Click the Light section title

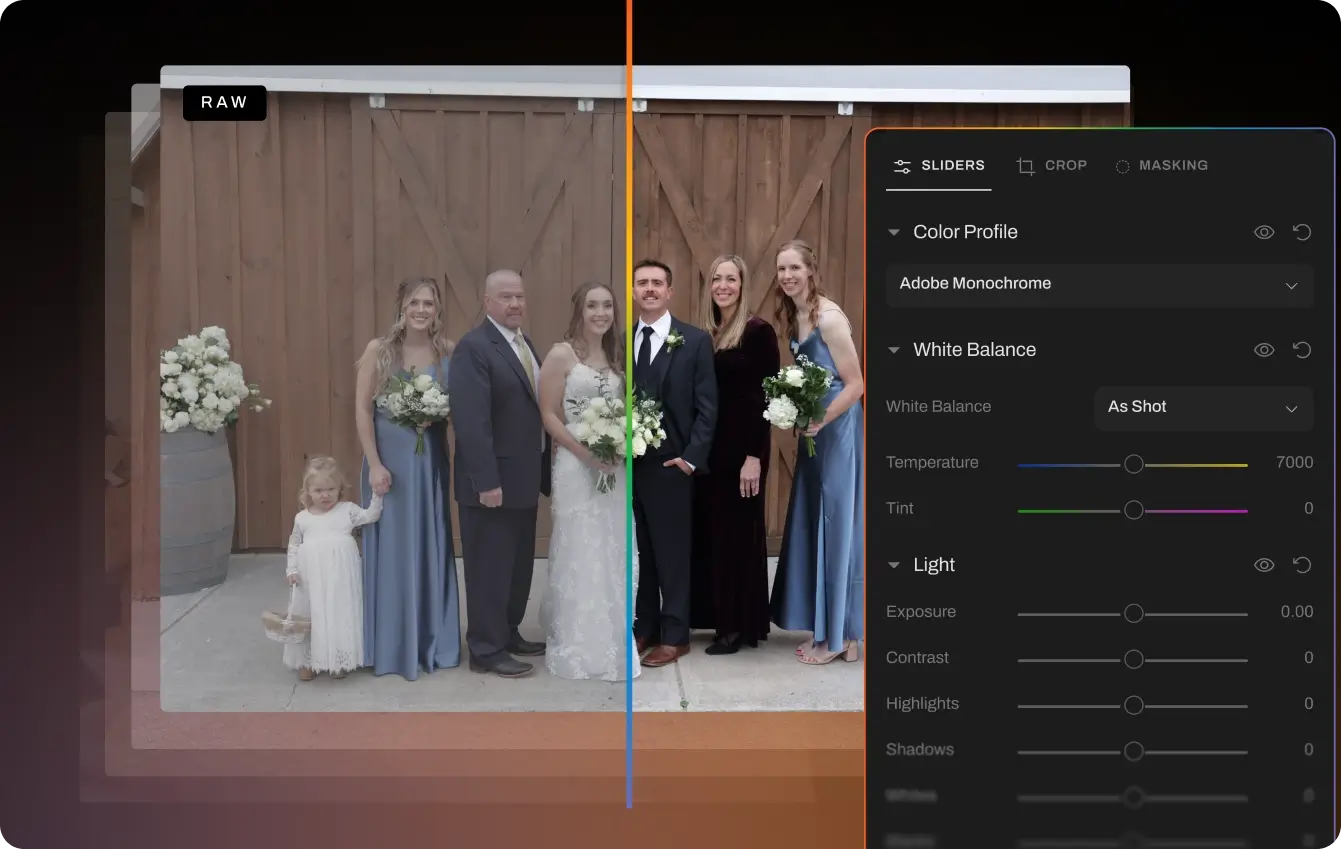(934, 565)
